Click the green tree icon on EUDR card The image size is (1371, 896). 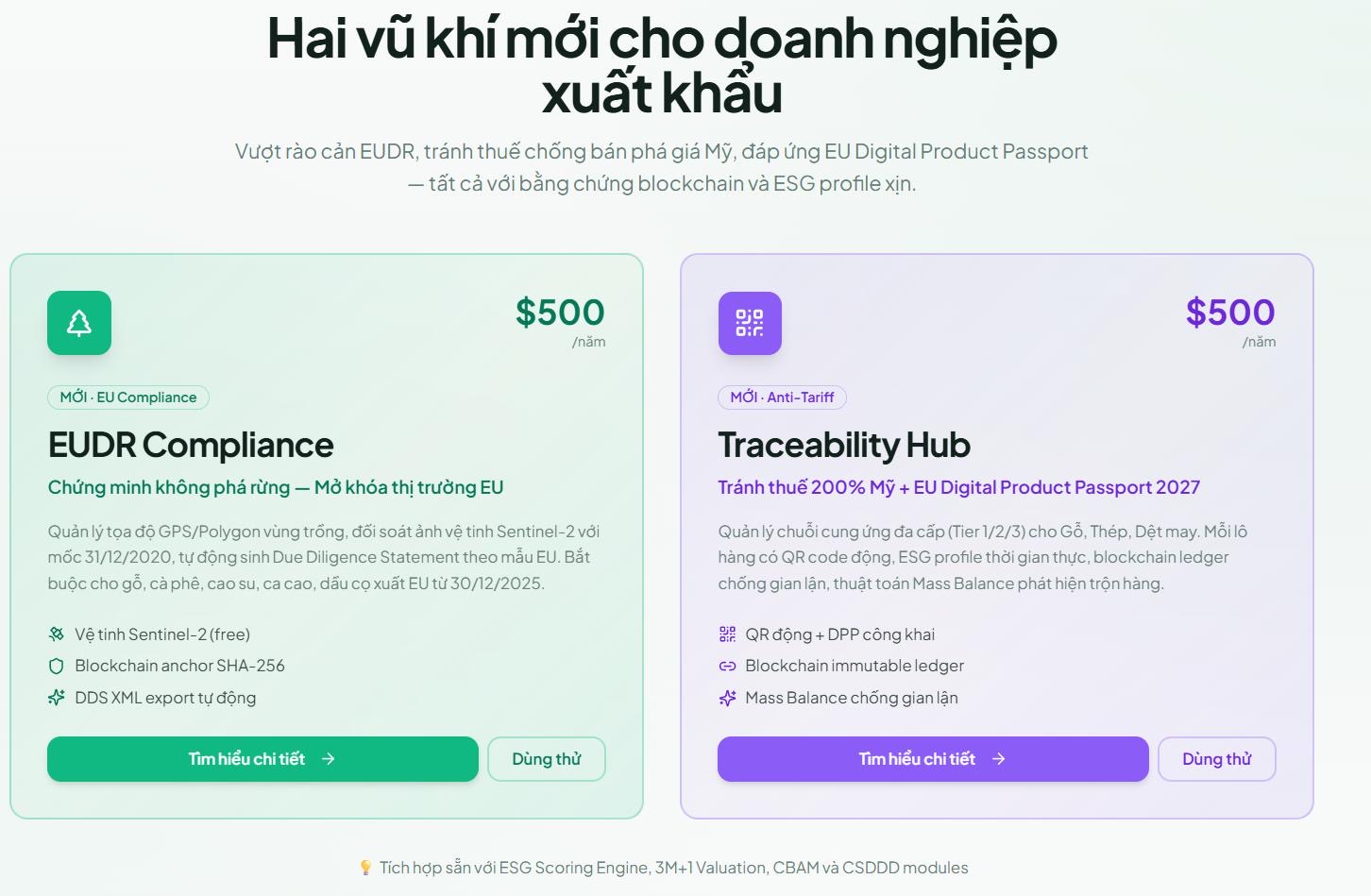(x=79, y=322)
